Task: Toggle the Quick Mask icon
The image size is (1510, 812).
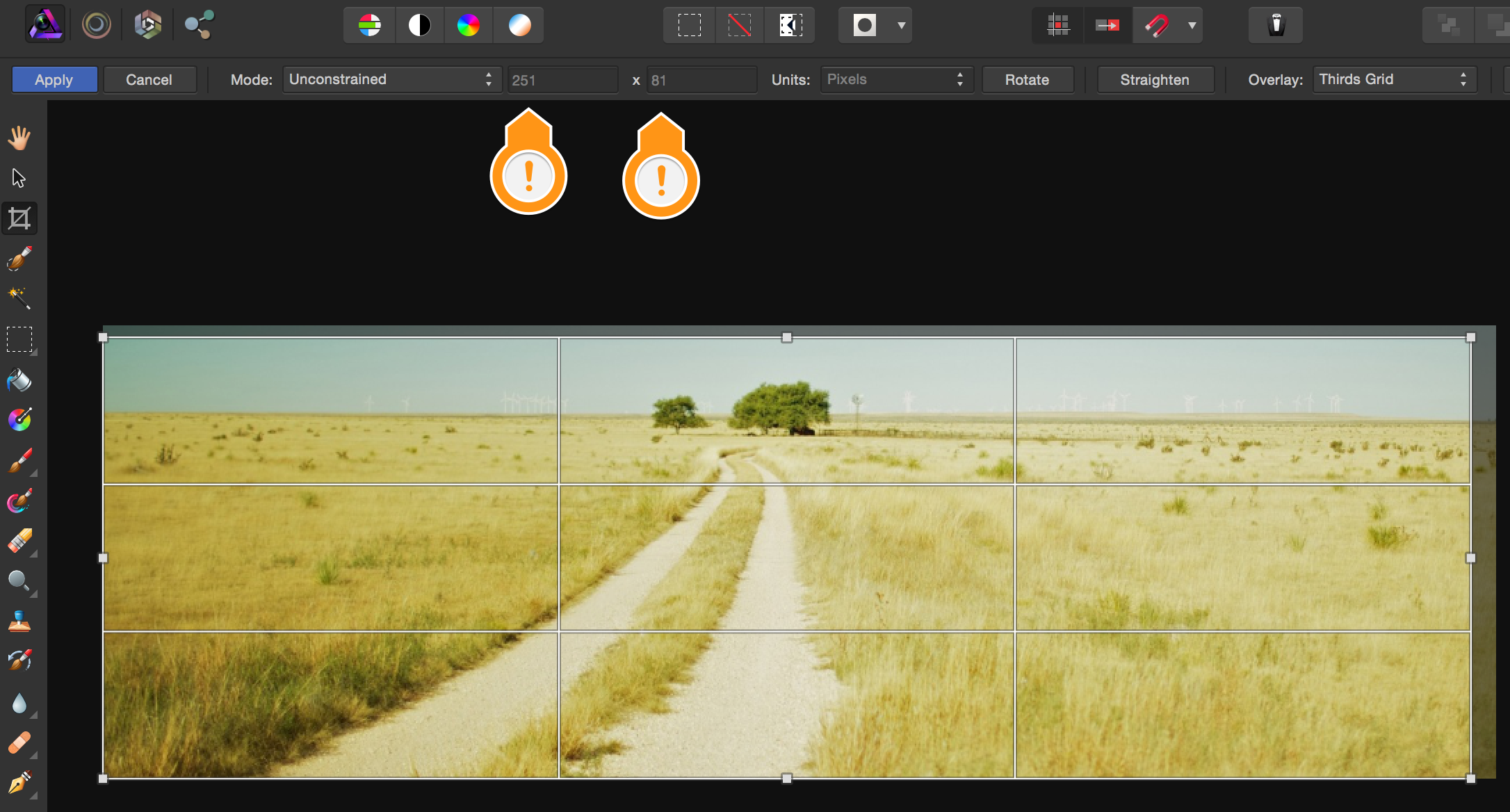Action: [x=865, y=26]
